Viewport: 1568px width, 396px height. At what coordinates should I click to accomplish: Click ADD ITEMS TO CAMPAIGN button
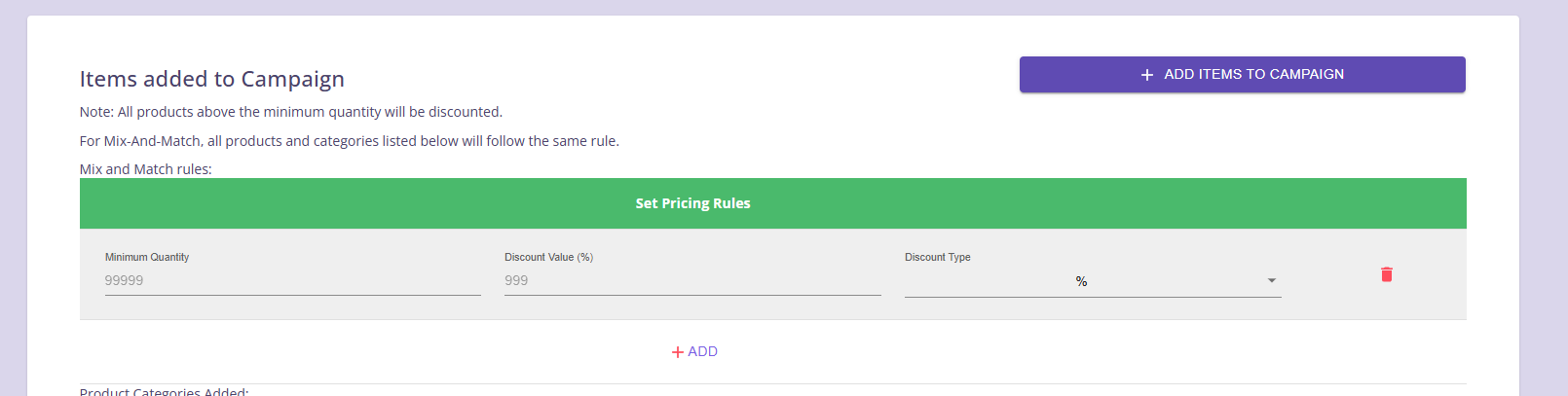tap(1243, 75)
